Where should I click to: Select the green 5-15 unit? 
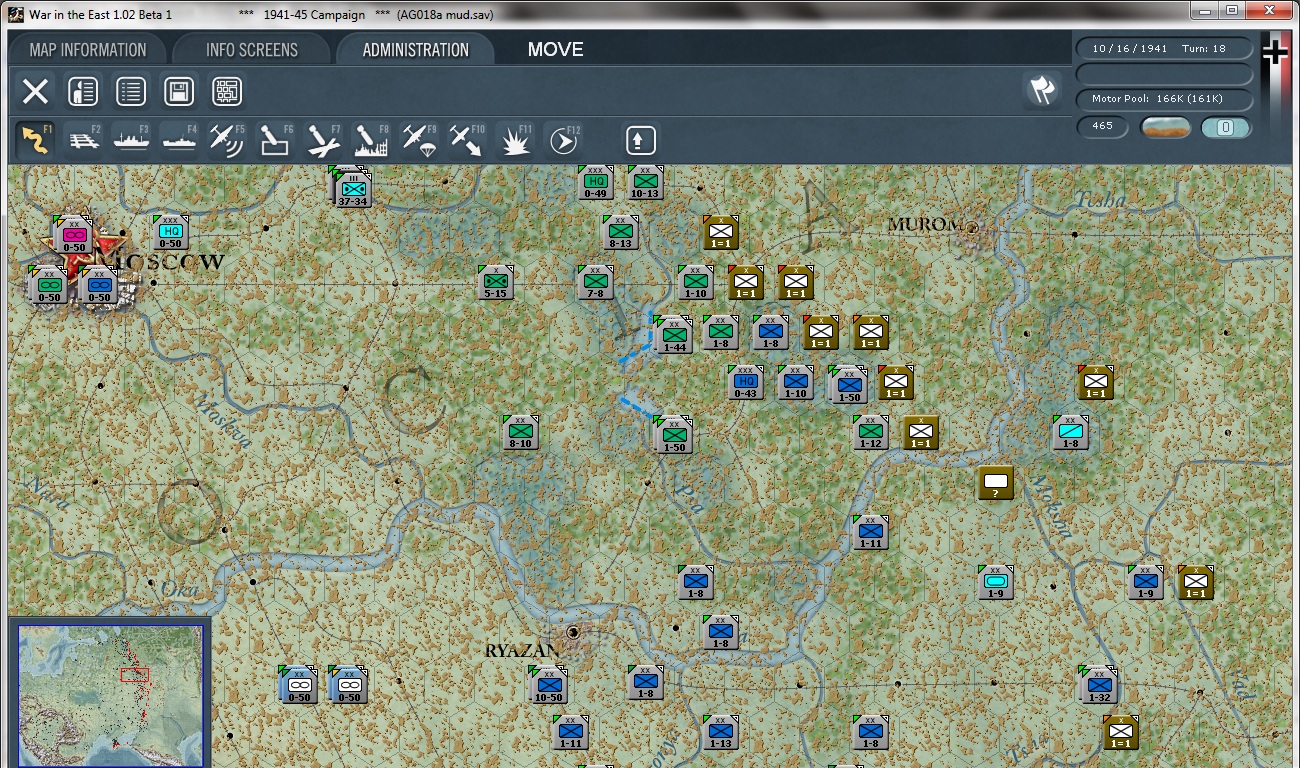496,283
